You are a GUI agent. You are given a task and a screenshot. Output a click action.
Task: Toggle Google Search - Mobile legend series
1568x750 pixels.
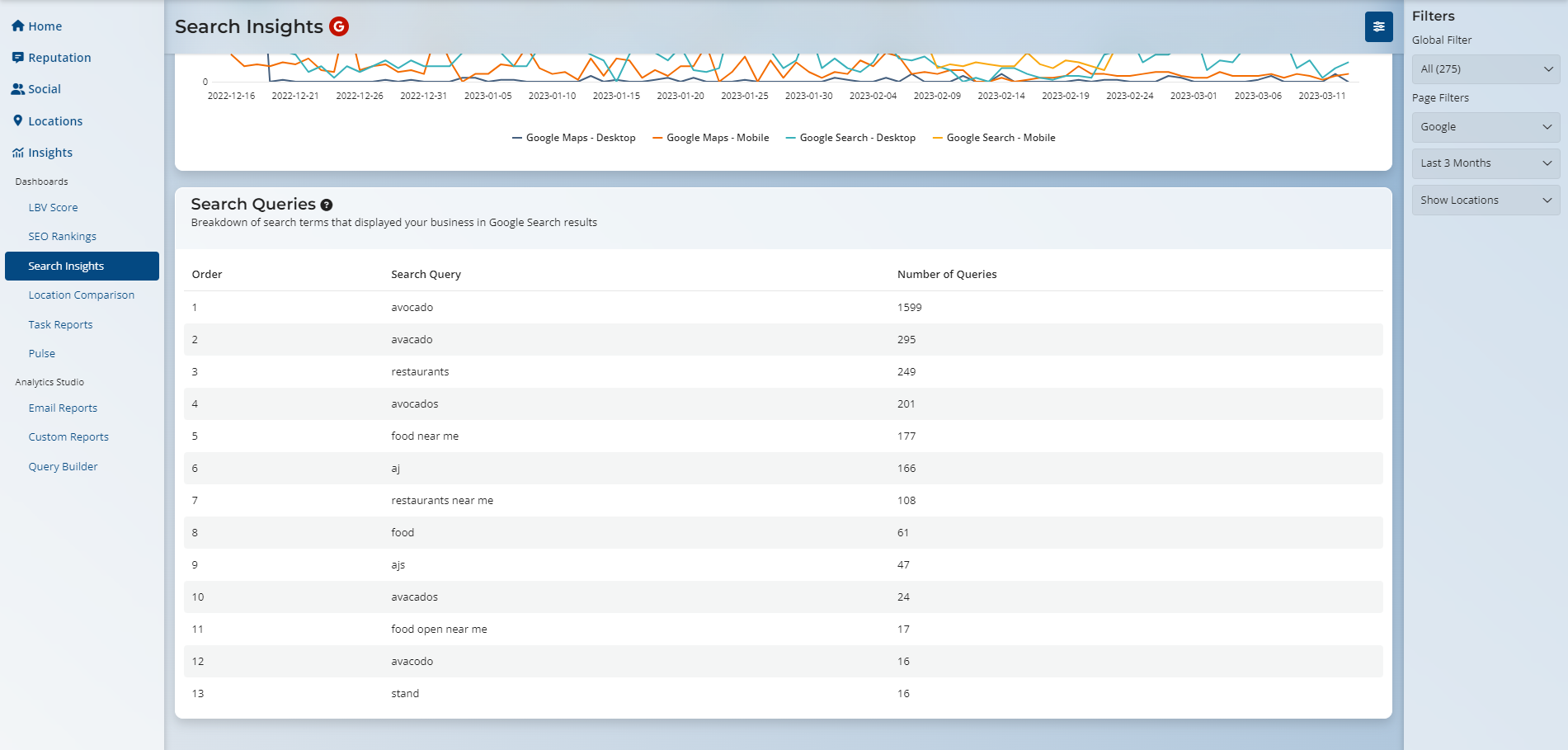coord(994,138)
